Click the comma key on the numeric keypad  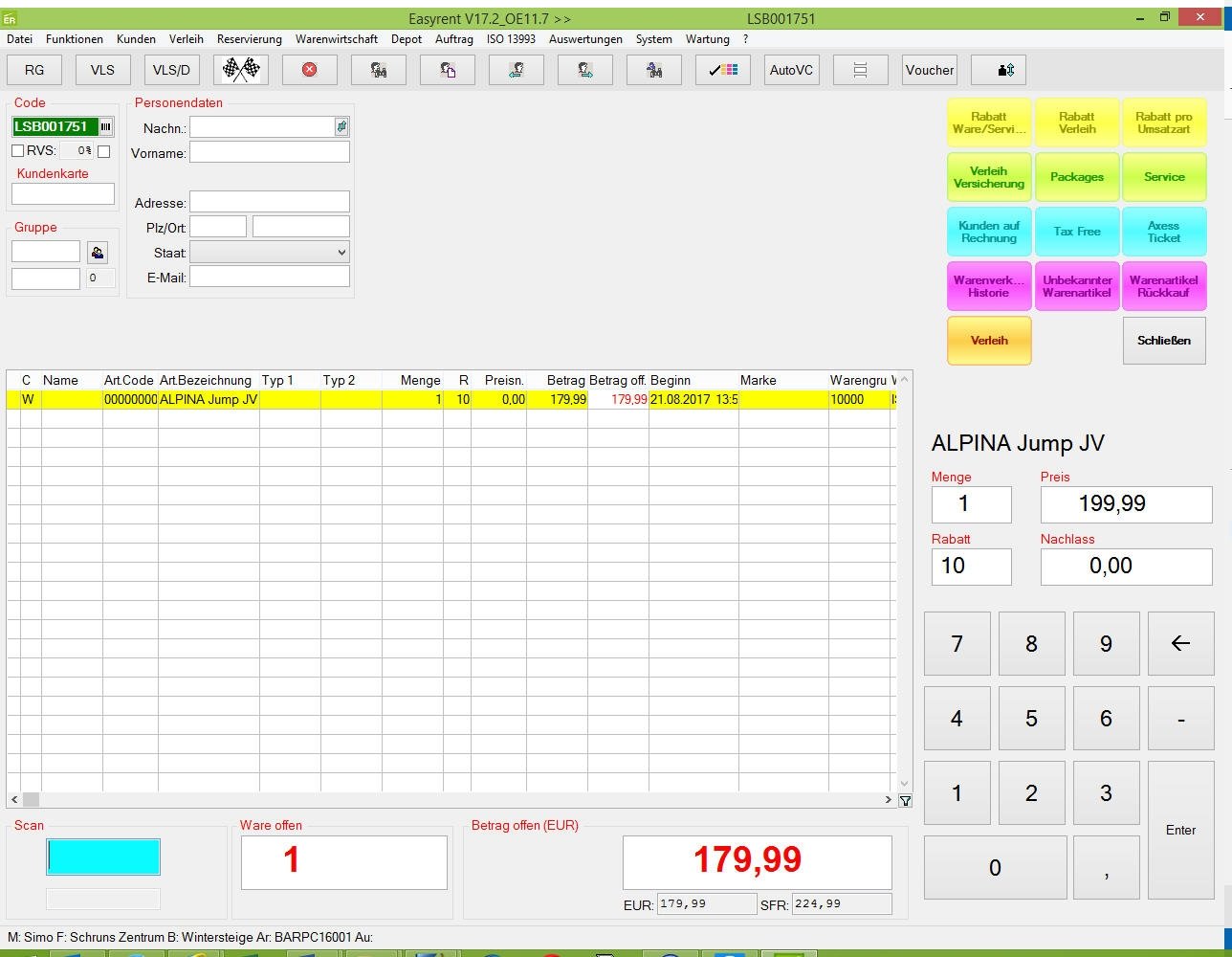click(x=1106, y=867)
